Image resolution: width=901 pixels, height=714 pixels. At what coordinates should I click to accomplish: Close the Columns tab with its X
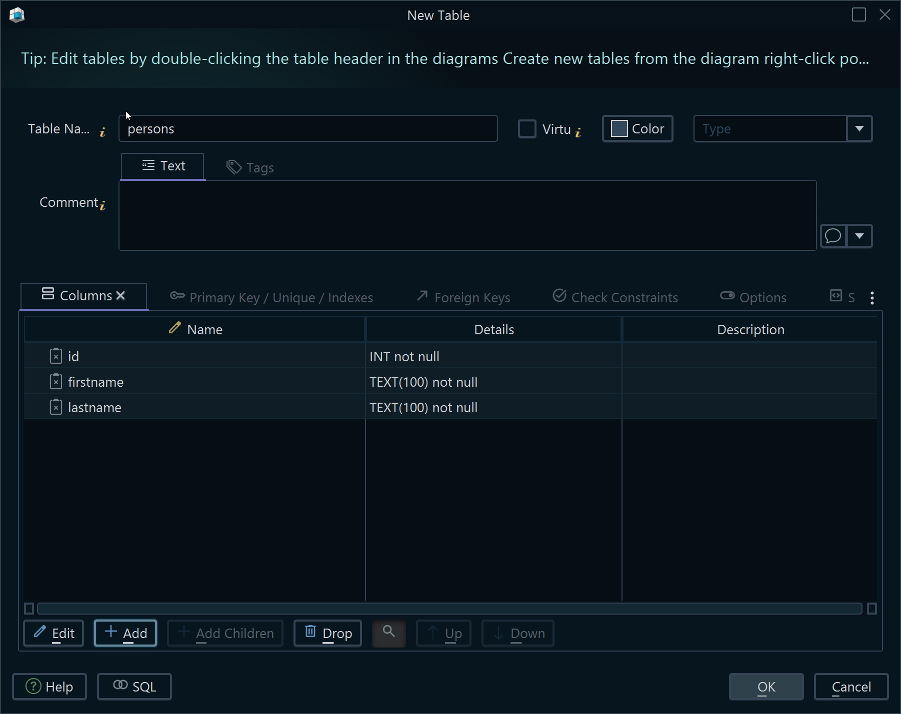(121, 295)
